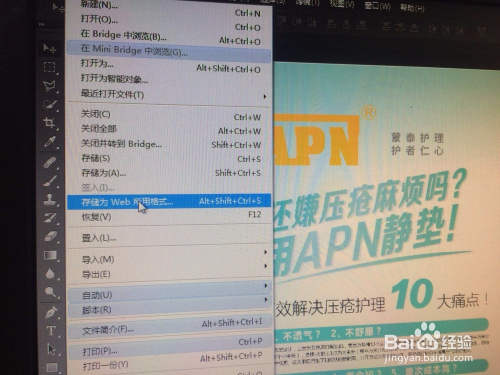500x375 pixels.
Task: Select the Gradient tool
Action: (50, 255)
